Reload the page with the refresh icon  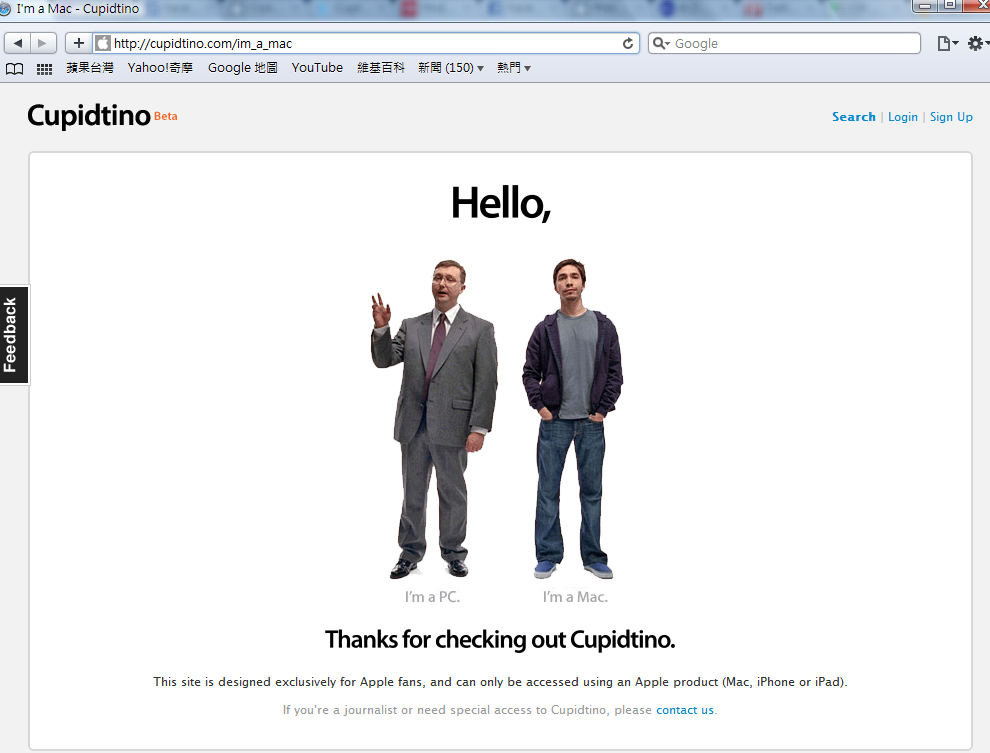(x=628, y=44)
